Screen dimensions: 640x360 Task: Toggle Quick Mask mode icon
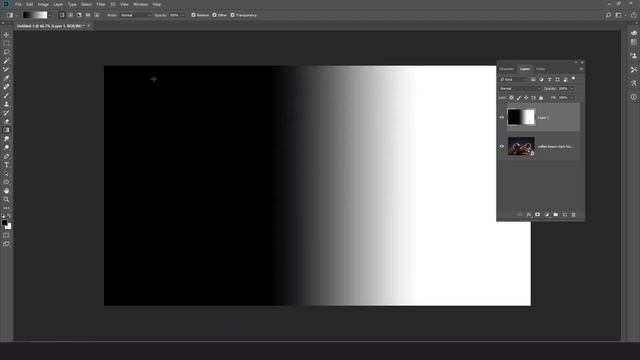point(6,236)
